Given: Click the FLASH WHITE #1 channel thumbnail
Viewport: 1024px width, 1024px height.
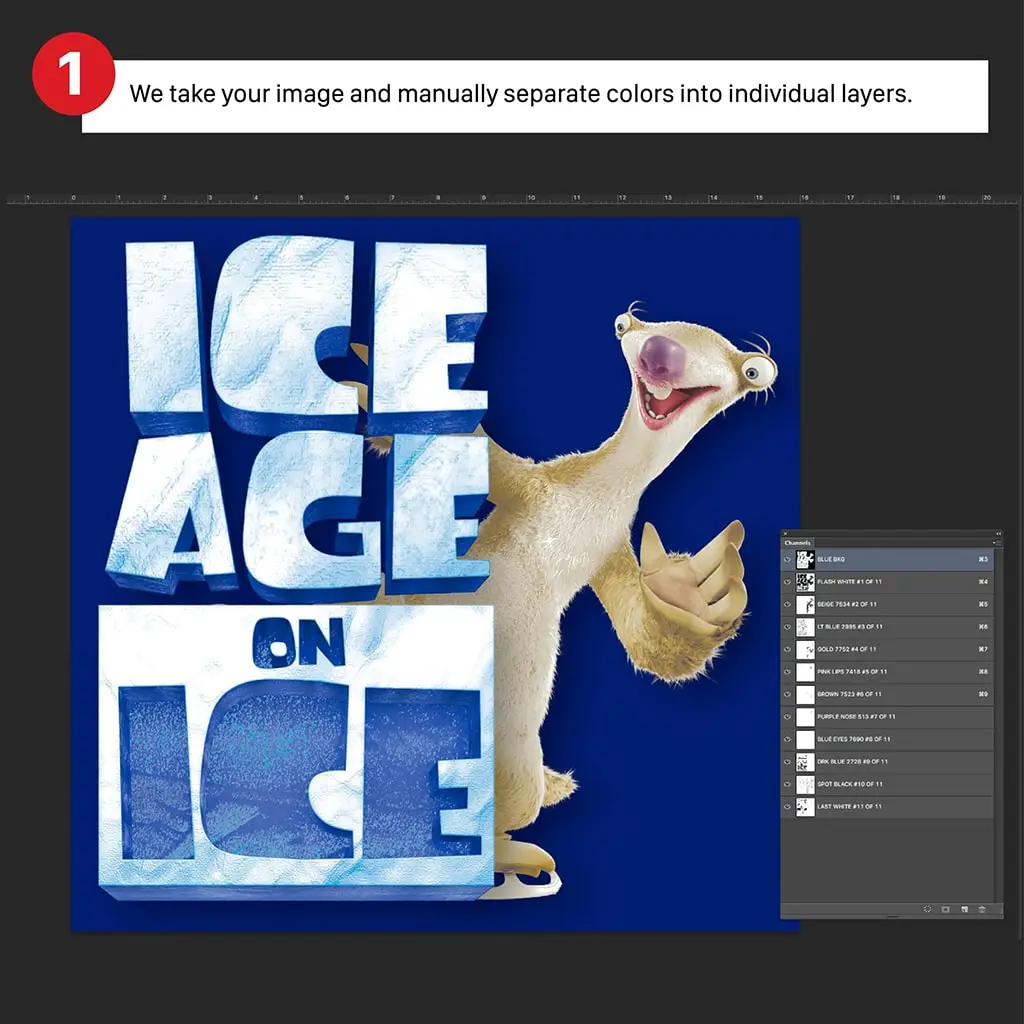Looking at the screenshot, I should click(805, 582).
